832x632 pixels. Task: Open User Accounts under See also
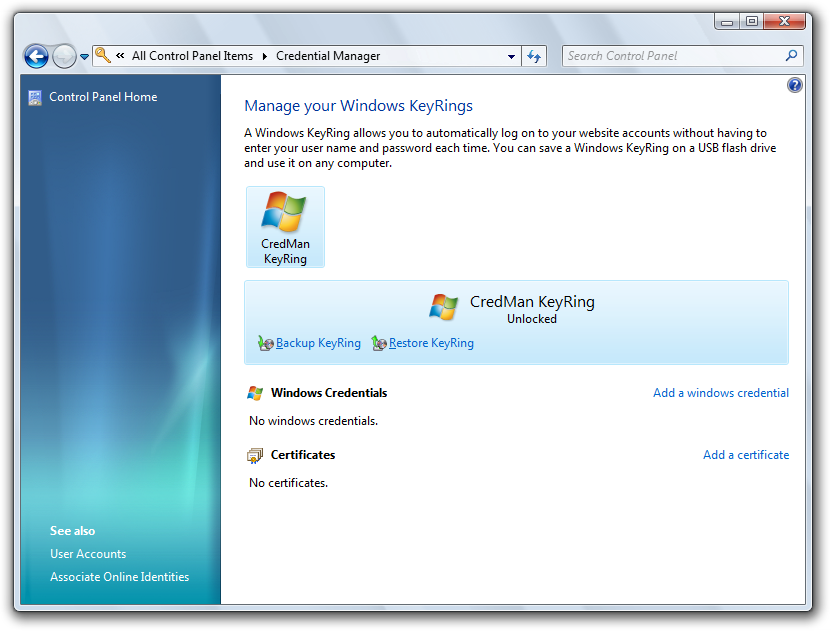pos(88,553)
